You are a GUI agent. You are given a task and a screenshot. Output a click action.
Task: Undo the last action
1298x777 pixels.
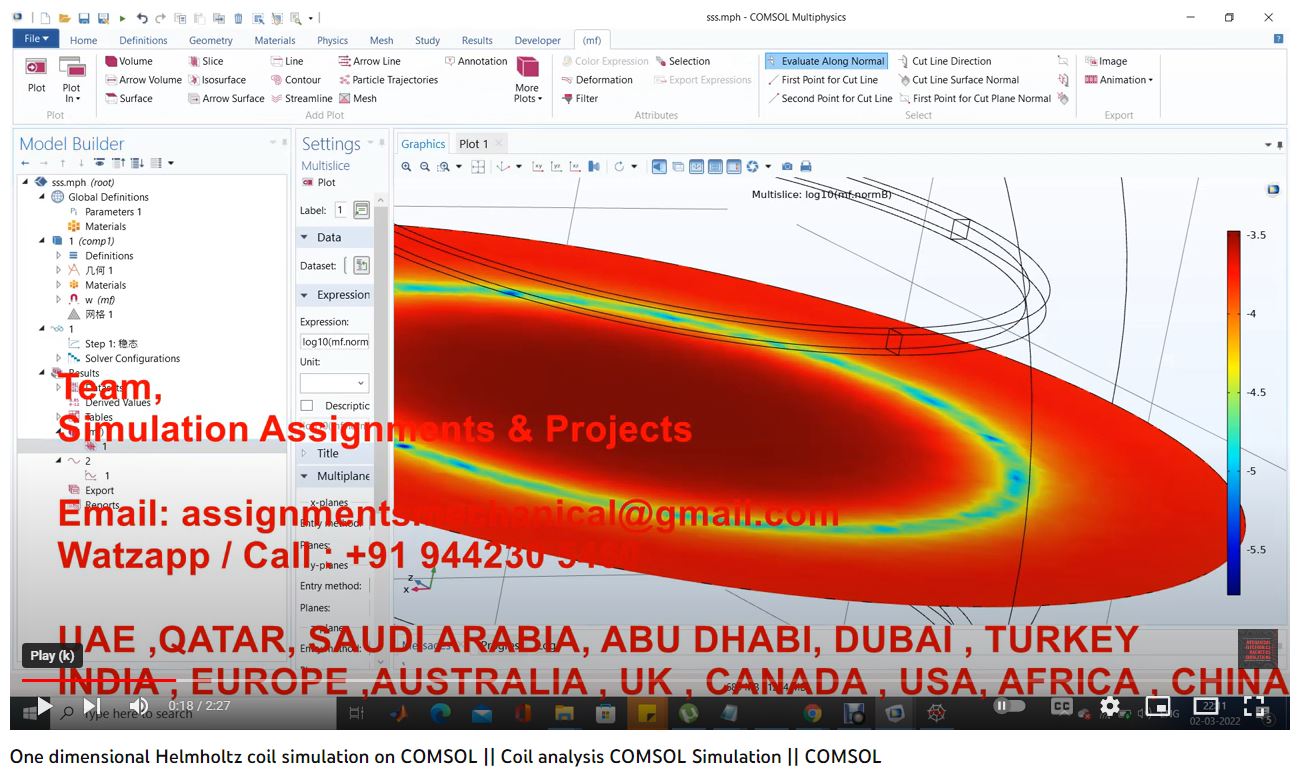coord(142,18)
